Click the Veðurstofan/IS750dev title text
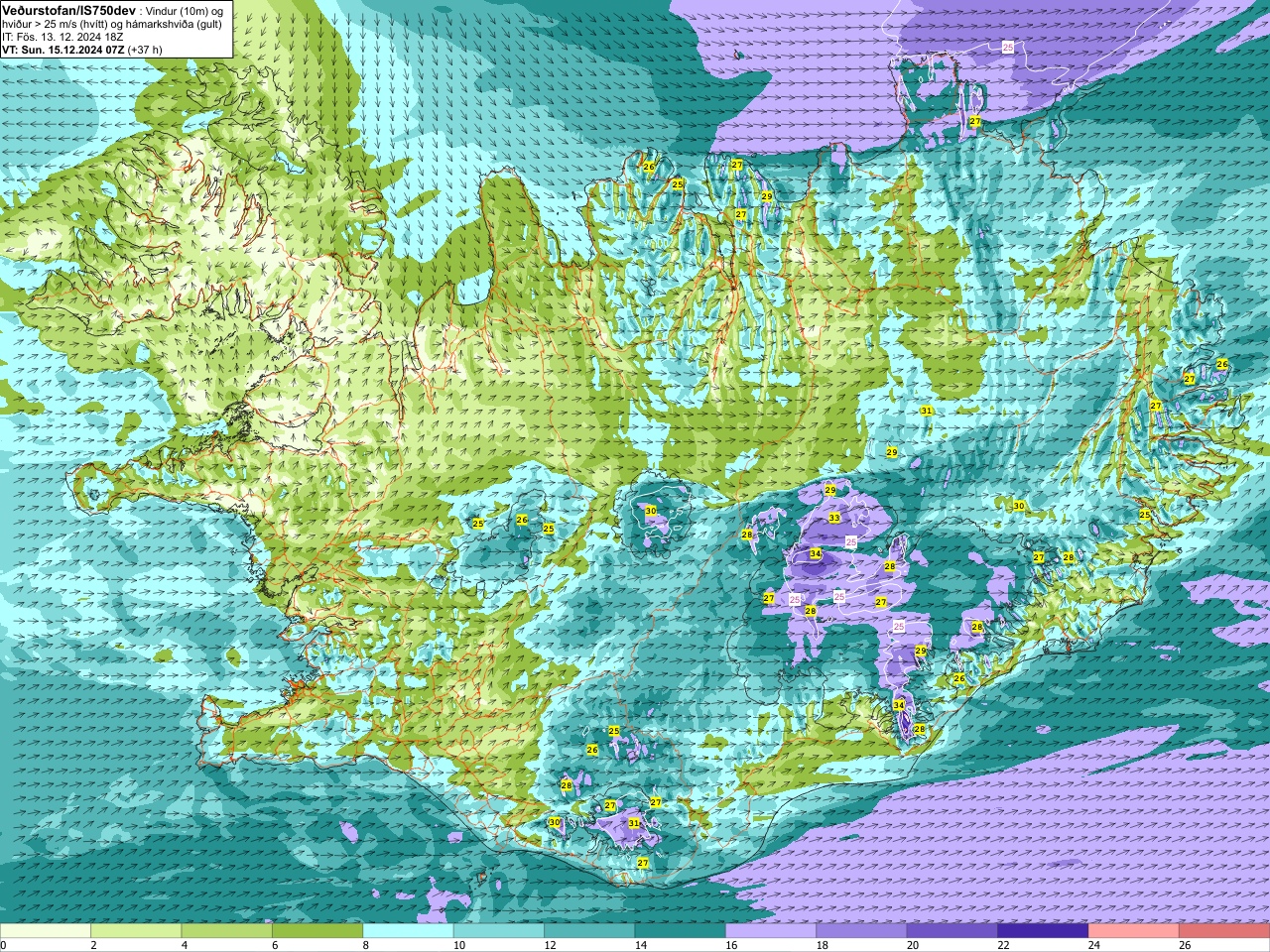1270x952 pixels. 69,10
